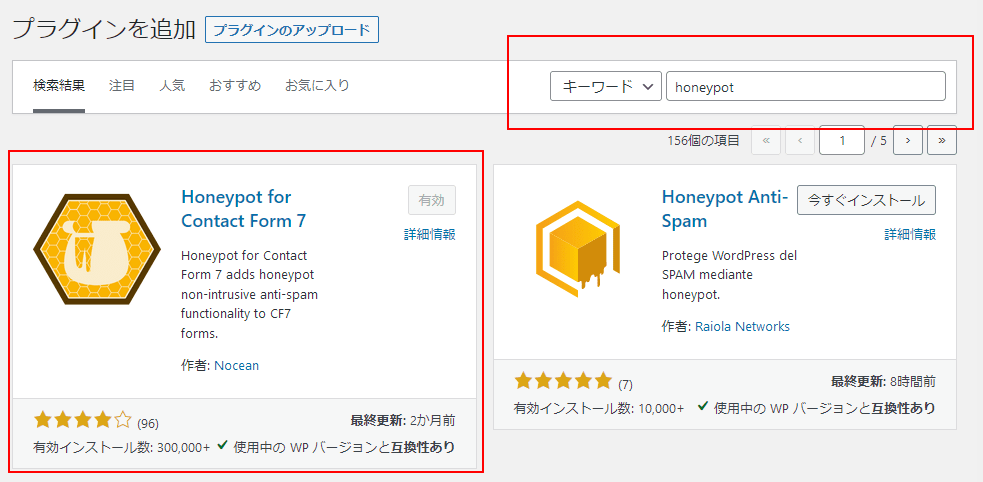
Task: Switch to the 検索結果 tab
Action: pyautogui.click(x=59, y=86)
